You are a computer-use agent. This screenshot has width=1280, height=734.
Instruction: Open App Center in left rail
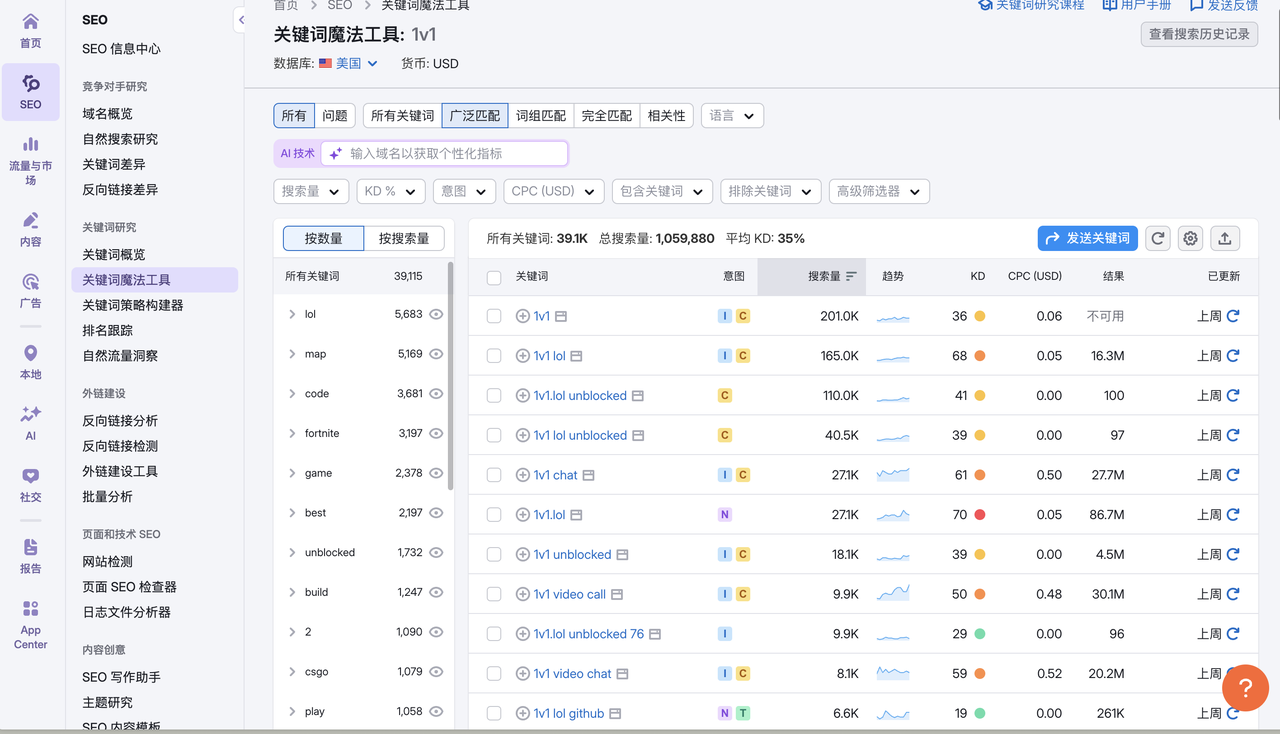(31, 624)
